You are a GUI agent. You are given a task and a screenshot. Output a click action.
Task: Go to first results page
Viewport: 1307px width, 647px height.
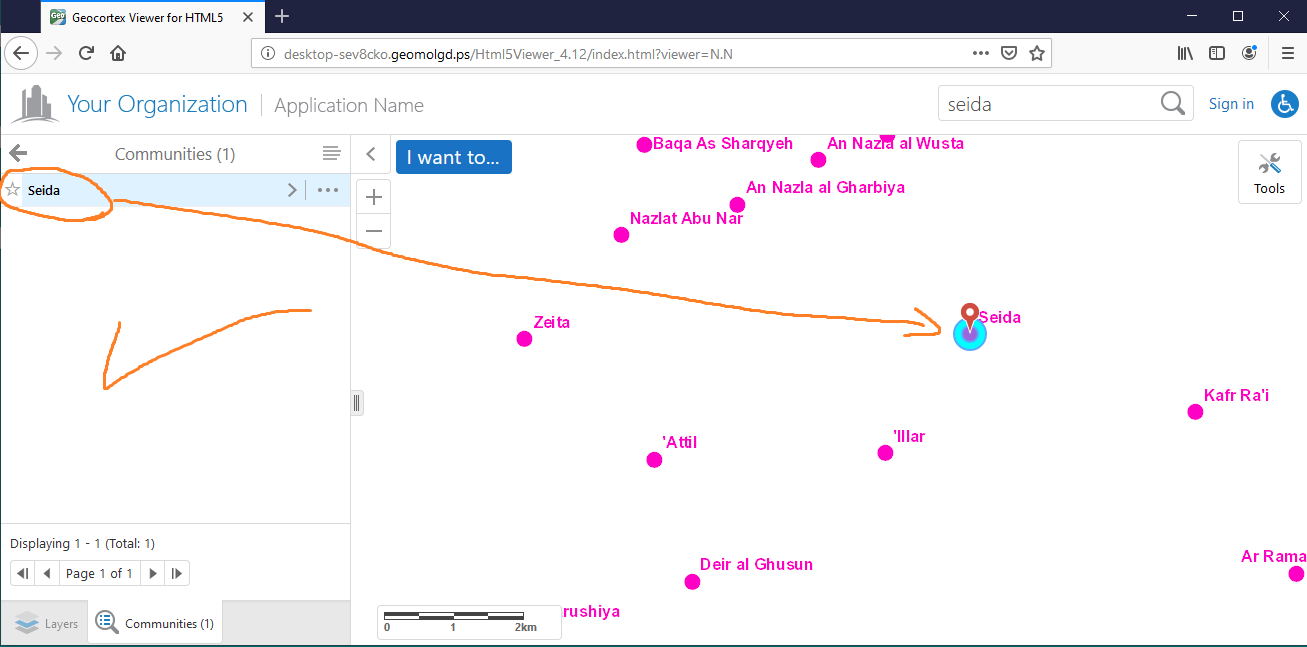(x=22, y=573)
